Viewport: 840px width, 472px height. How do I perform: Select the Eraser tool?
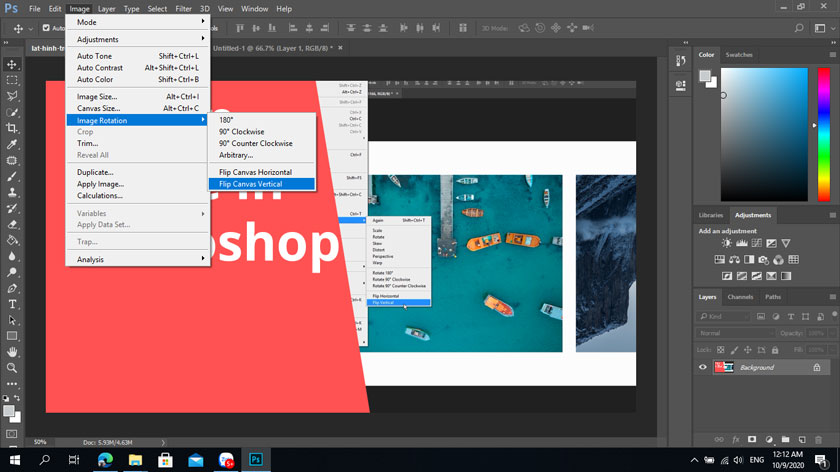click(x=12, y=224)
